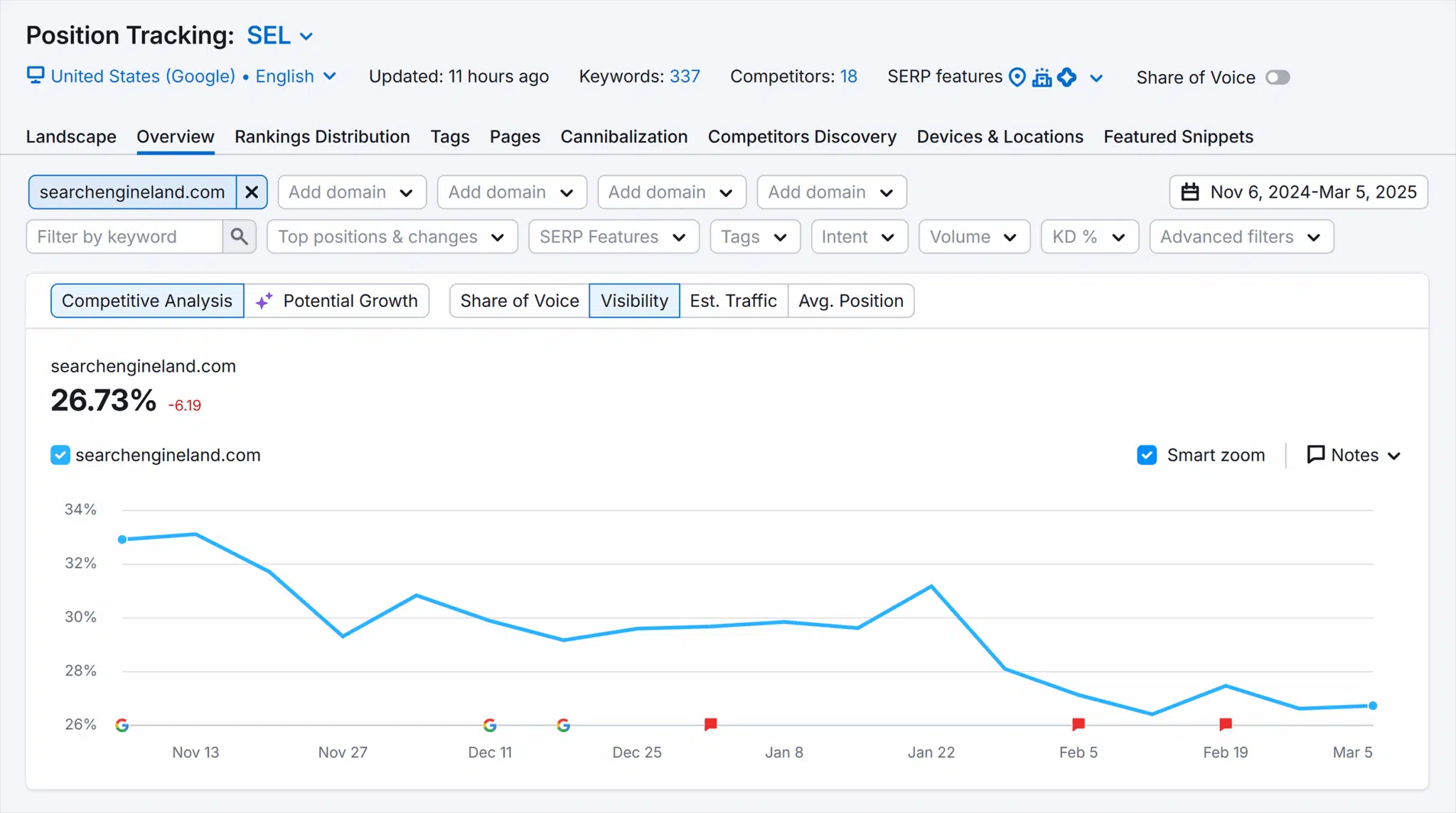Image resolution: width=1456 pixels, height=813 pixels.
Task: Open the SERP Features filter dropdown
Action: click(x=614, y=237)
